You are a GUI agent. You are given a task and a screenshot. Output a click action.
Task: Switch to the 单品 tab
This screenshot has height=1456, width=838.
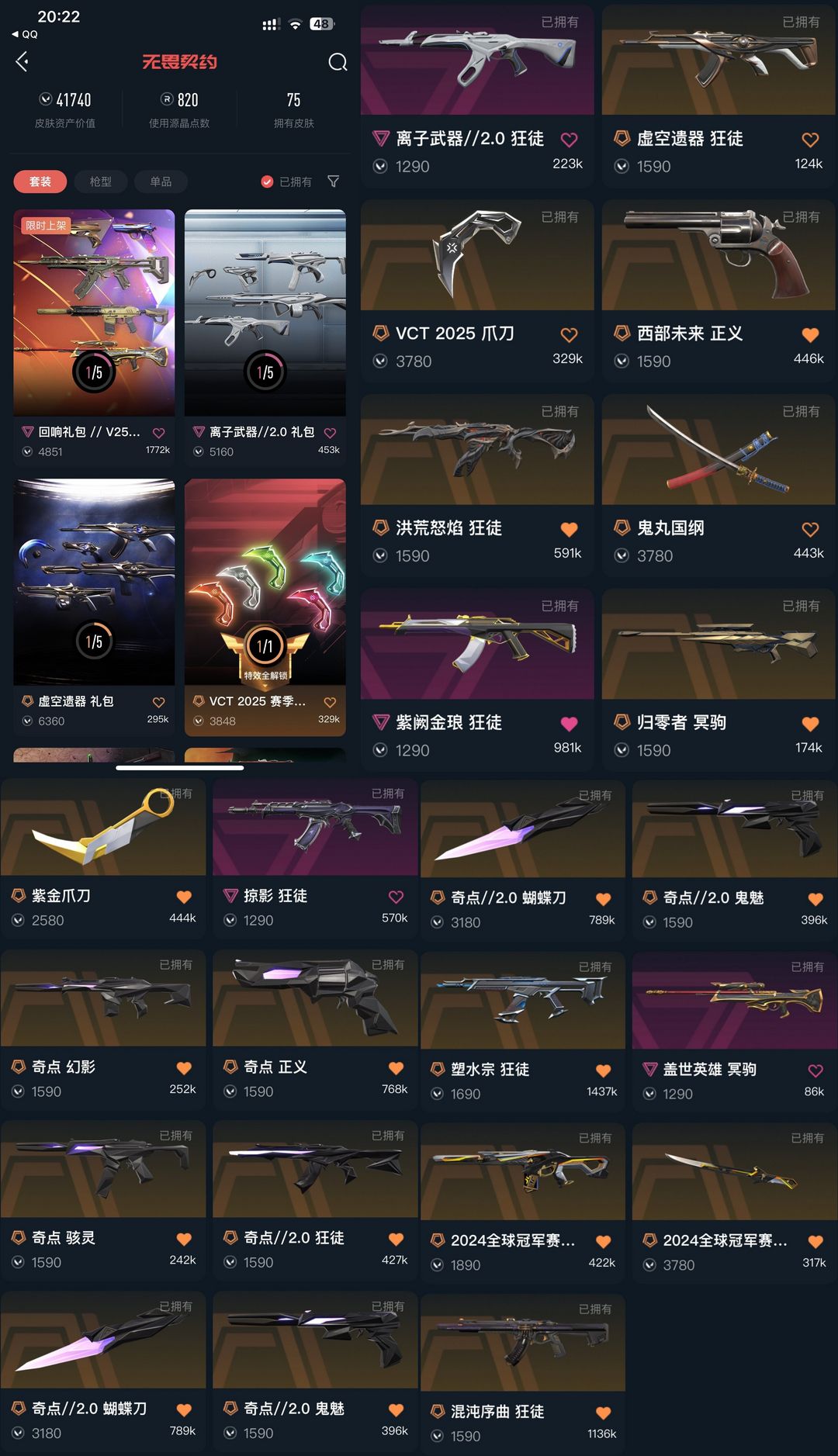coord(161,182)
